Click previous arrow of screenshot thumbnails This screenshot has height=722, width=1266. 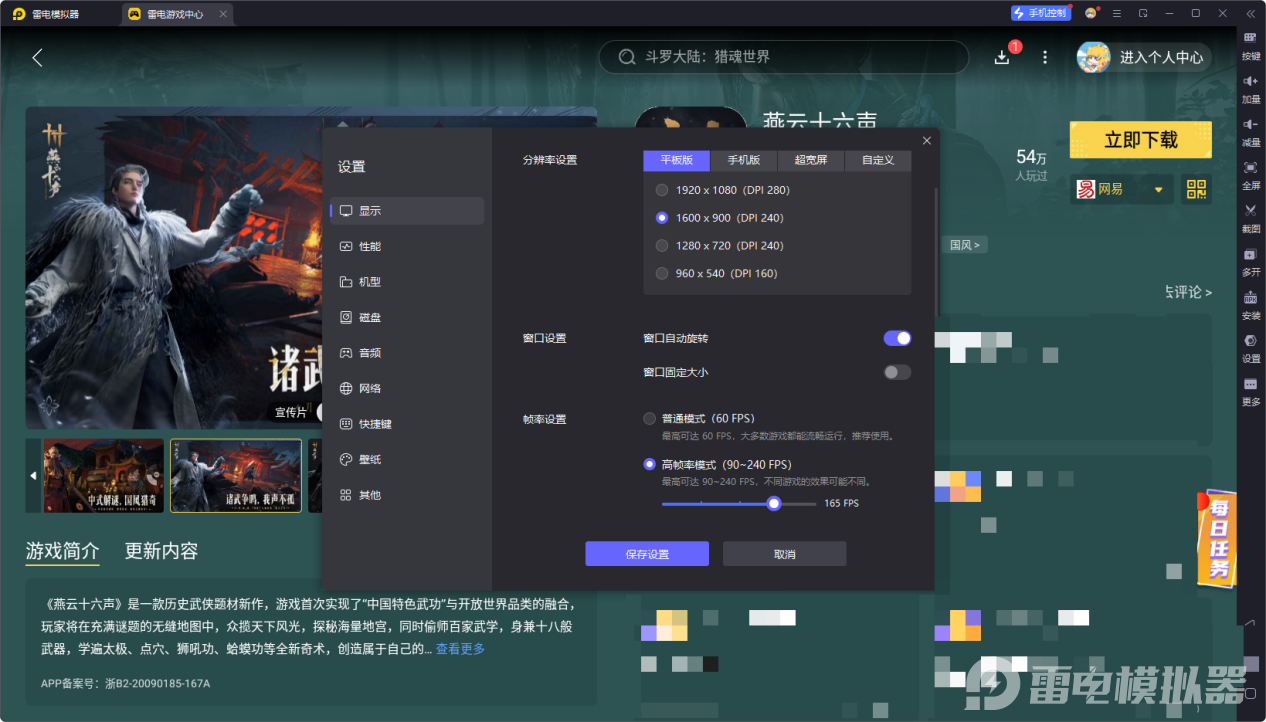(33, 476)
